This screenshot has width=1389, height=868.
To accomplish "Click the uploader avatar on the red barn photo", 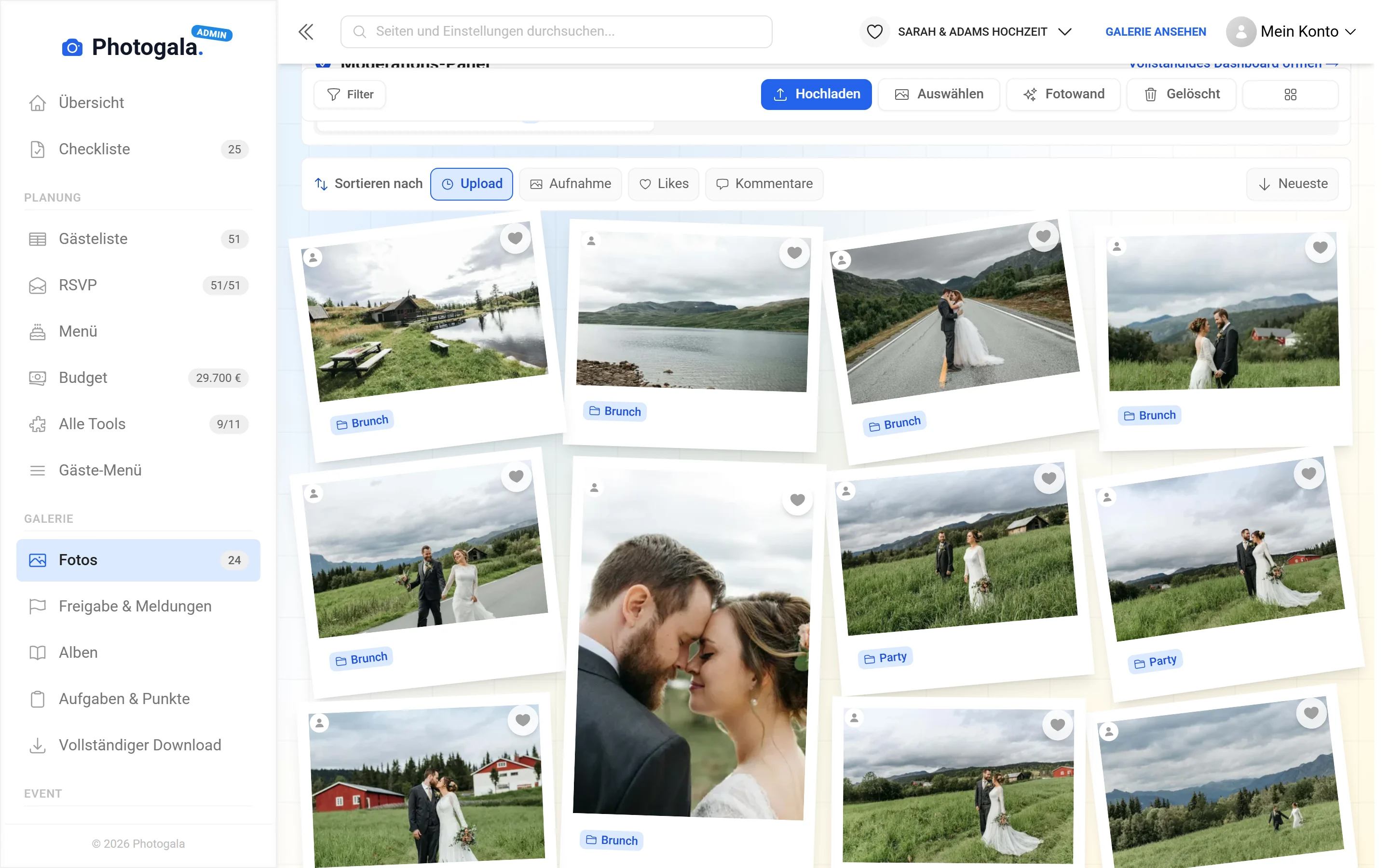I will tap(319, 723).
